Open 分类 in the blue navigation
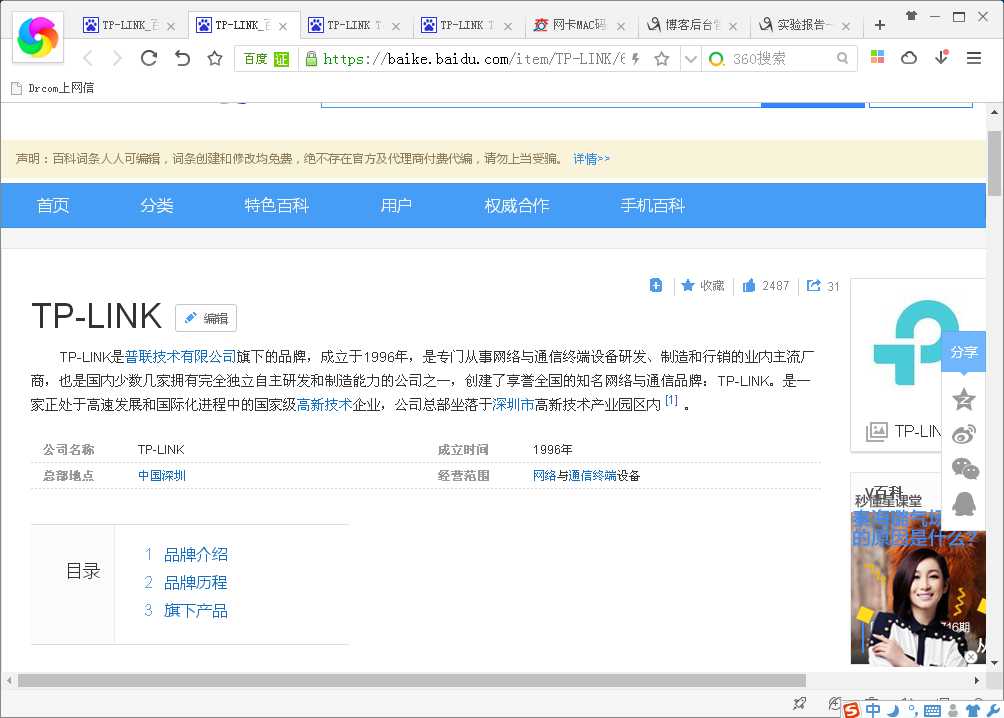Screen dimensions: 1004x718 [x=157, y=206]
